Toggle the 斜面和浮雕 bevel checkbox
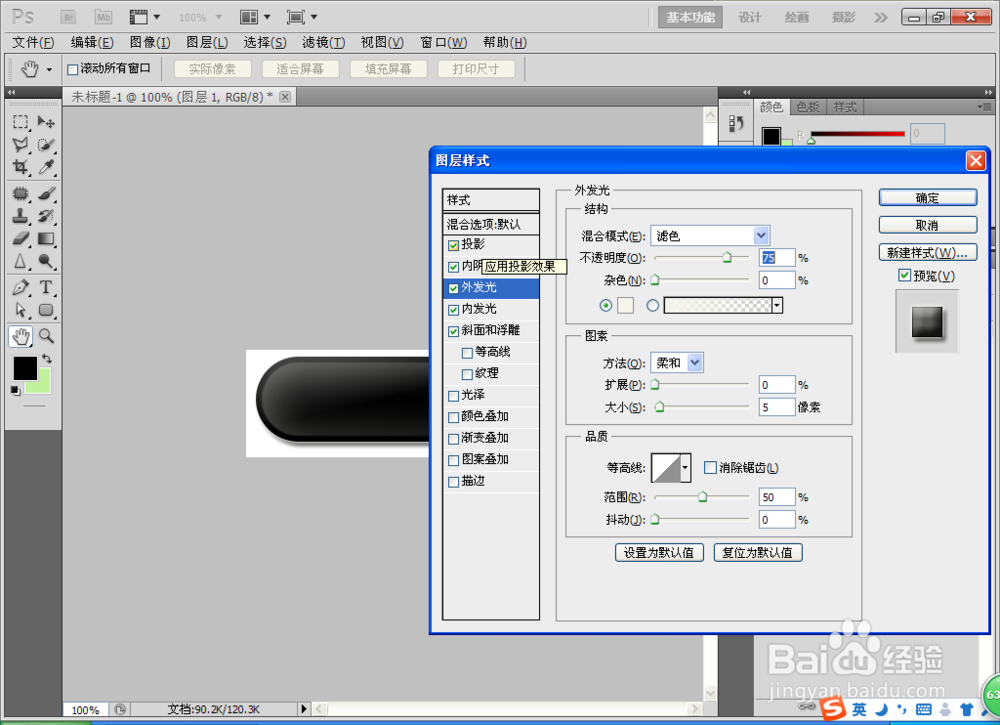The height and width of the screenshot is (725, 1000). click(x=453, y=332)
